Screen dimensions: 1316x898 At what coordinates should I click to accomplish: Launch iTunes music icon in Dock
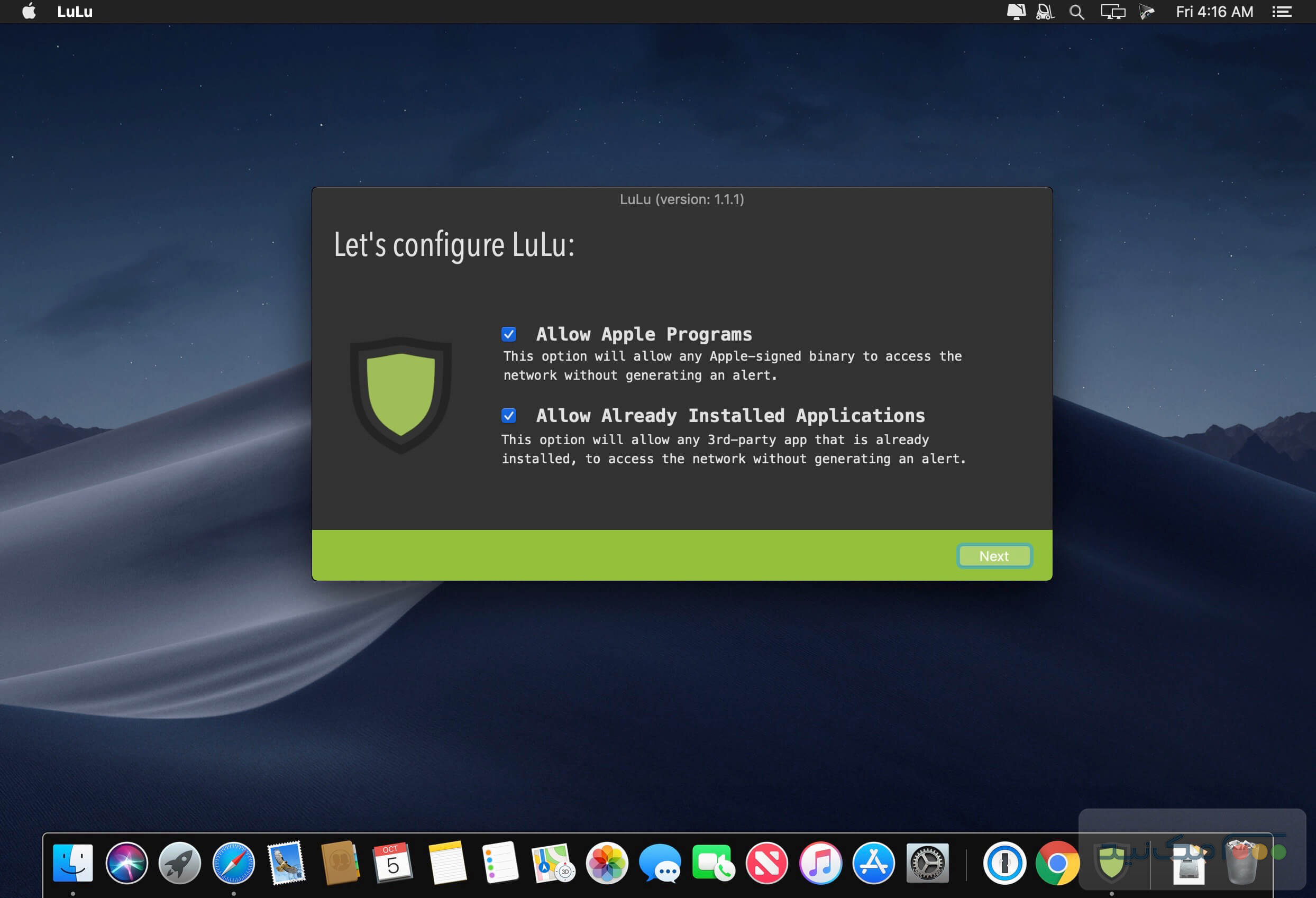(x=820, y=863)
